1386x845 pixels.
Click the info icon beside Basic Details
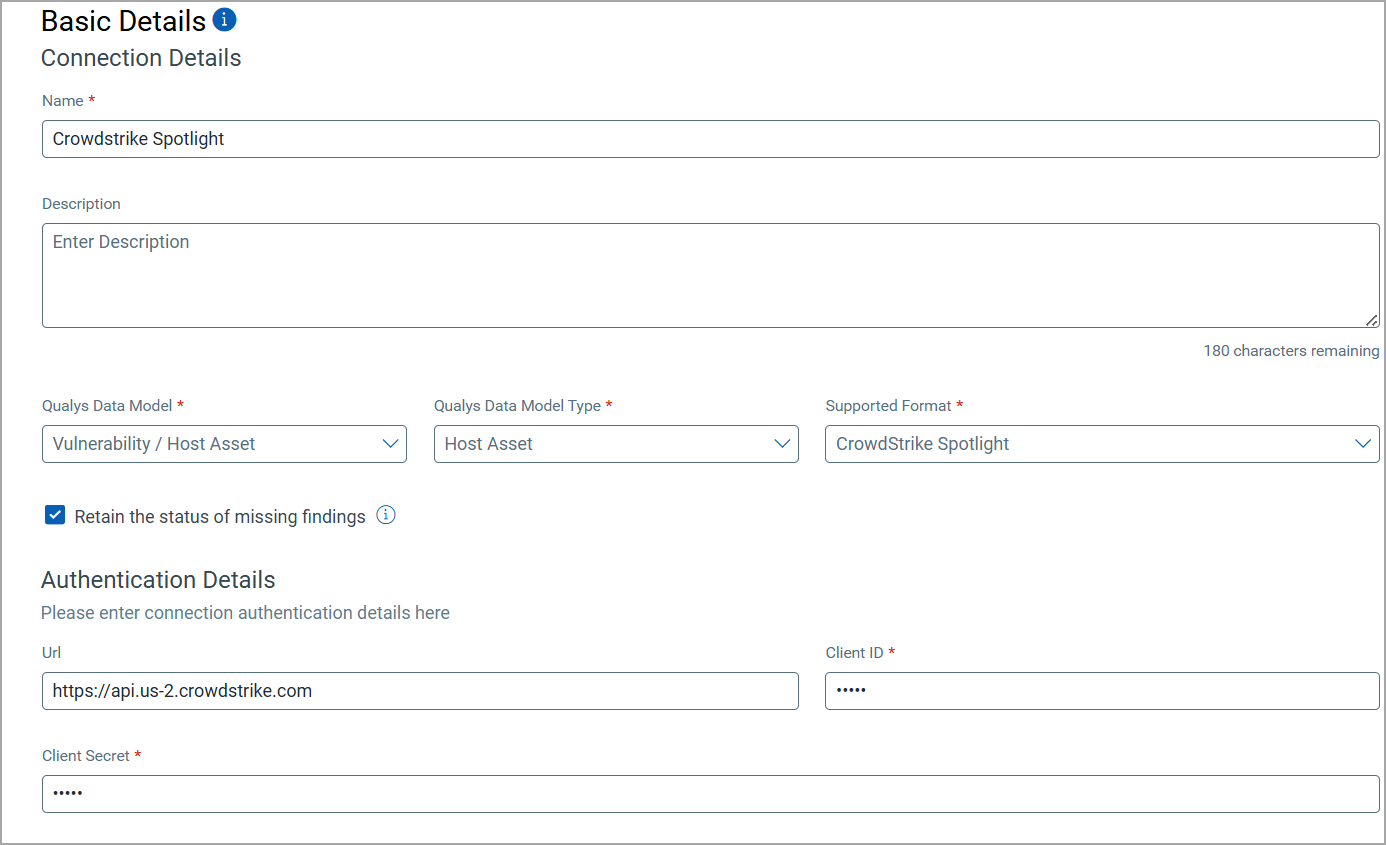tap(225, 20)
